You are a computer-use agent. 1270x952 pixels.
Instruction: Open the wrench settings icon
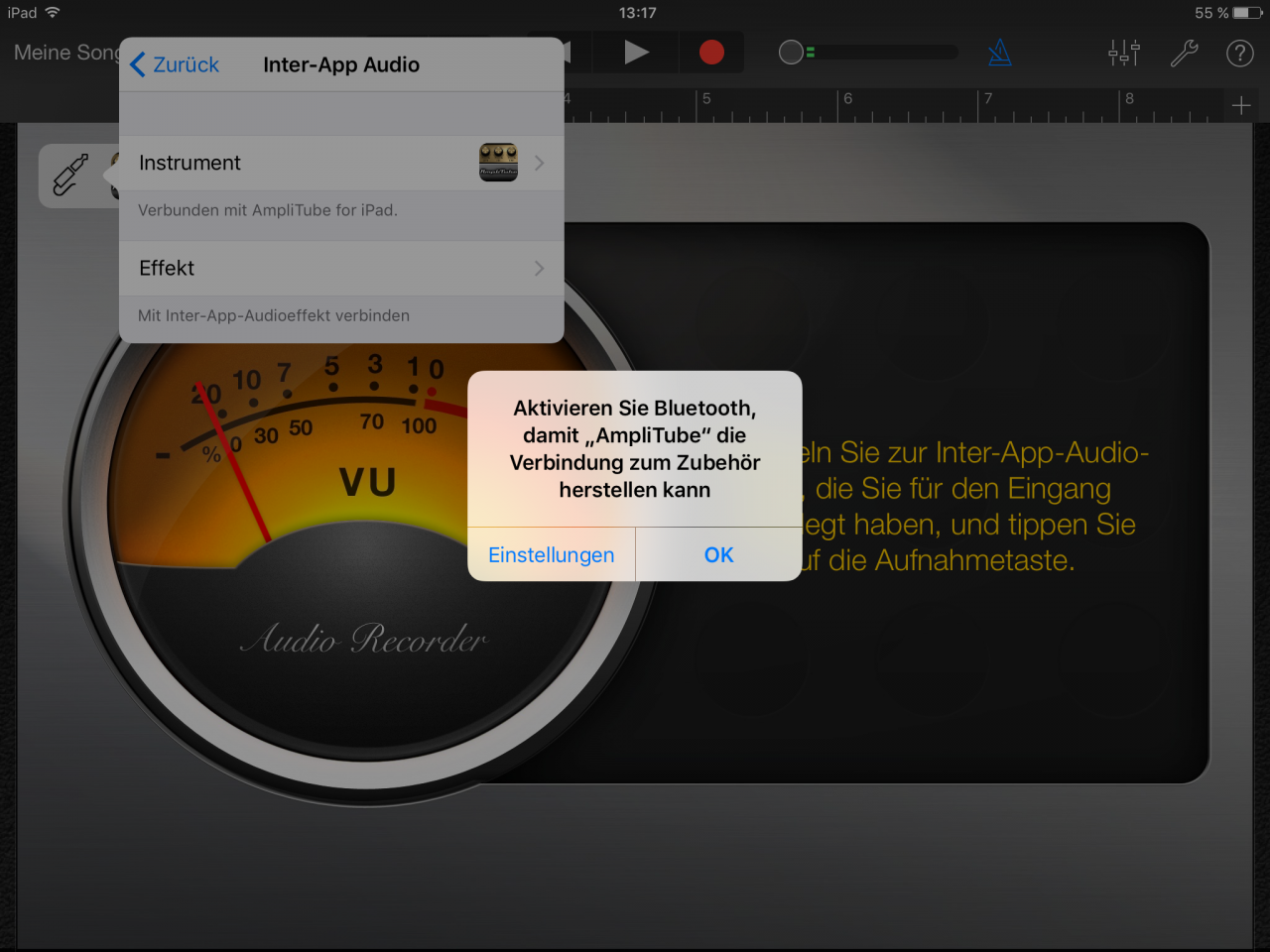1184,53
